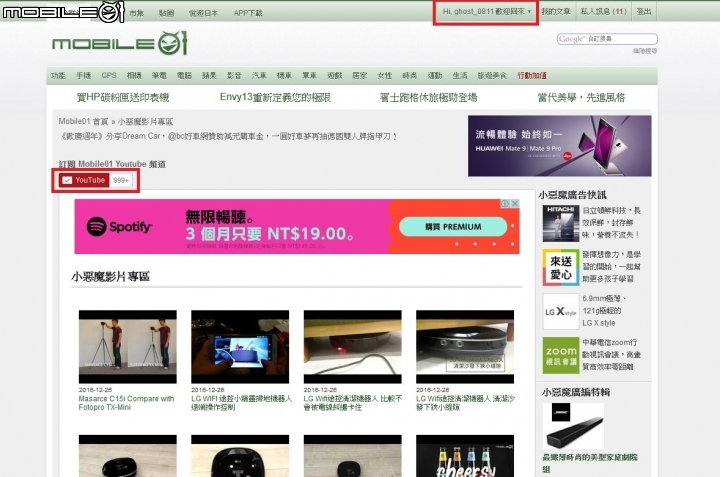The height and width of the screenshot is (477, 720).
Task: Click the 進階搜尋 link under search
Action: pos(645,51)
